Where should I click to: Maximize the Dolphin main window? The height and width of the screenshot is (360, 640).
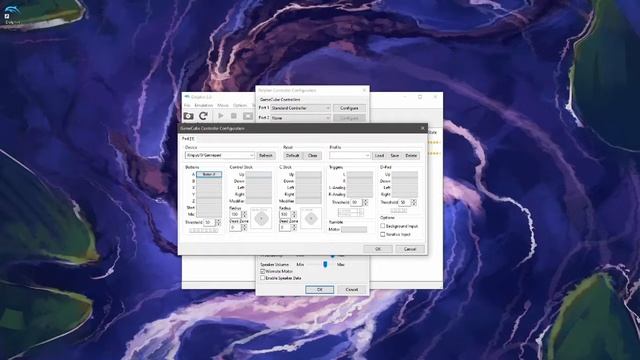tap(420, 97)
